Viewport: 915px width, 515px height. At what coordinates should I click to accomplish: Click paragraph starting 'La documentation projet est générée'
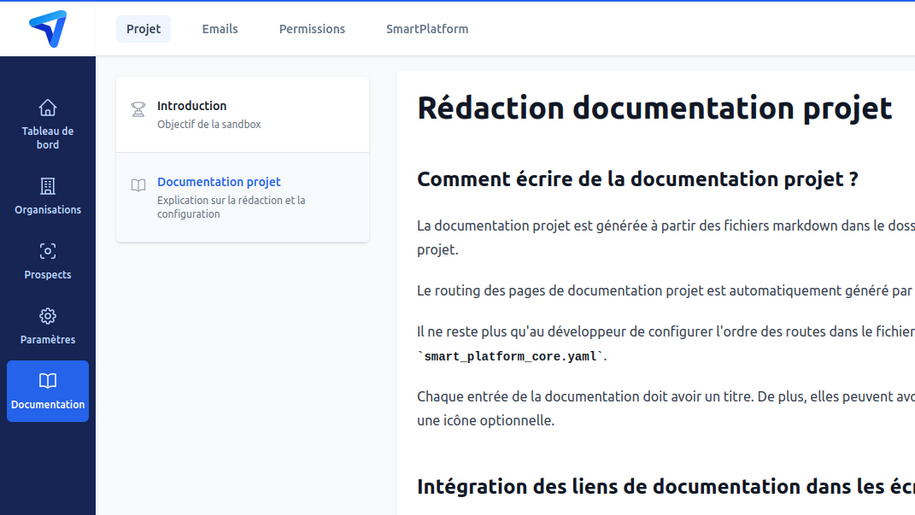666,237
